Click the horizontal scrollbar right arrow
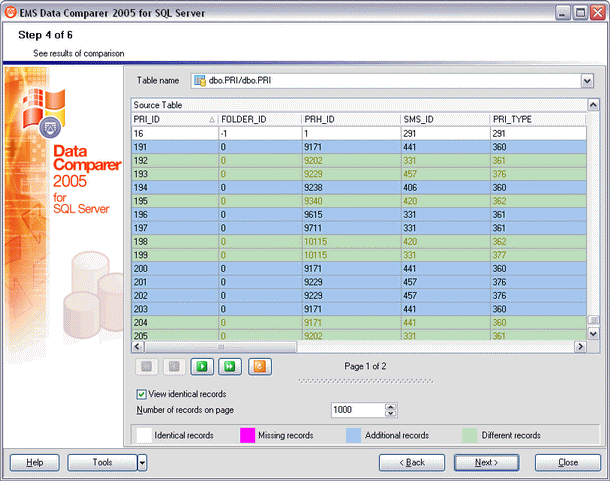The width and height of the screenshot is (610, 481). click(x=580, y=346)
